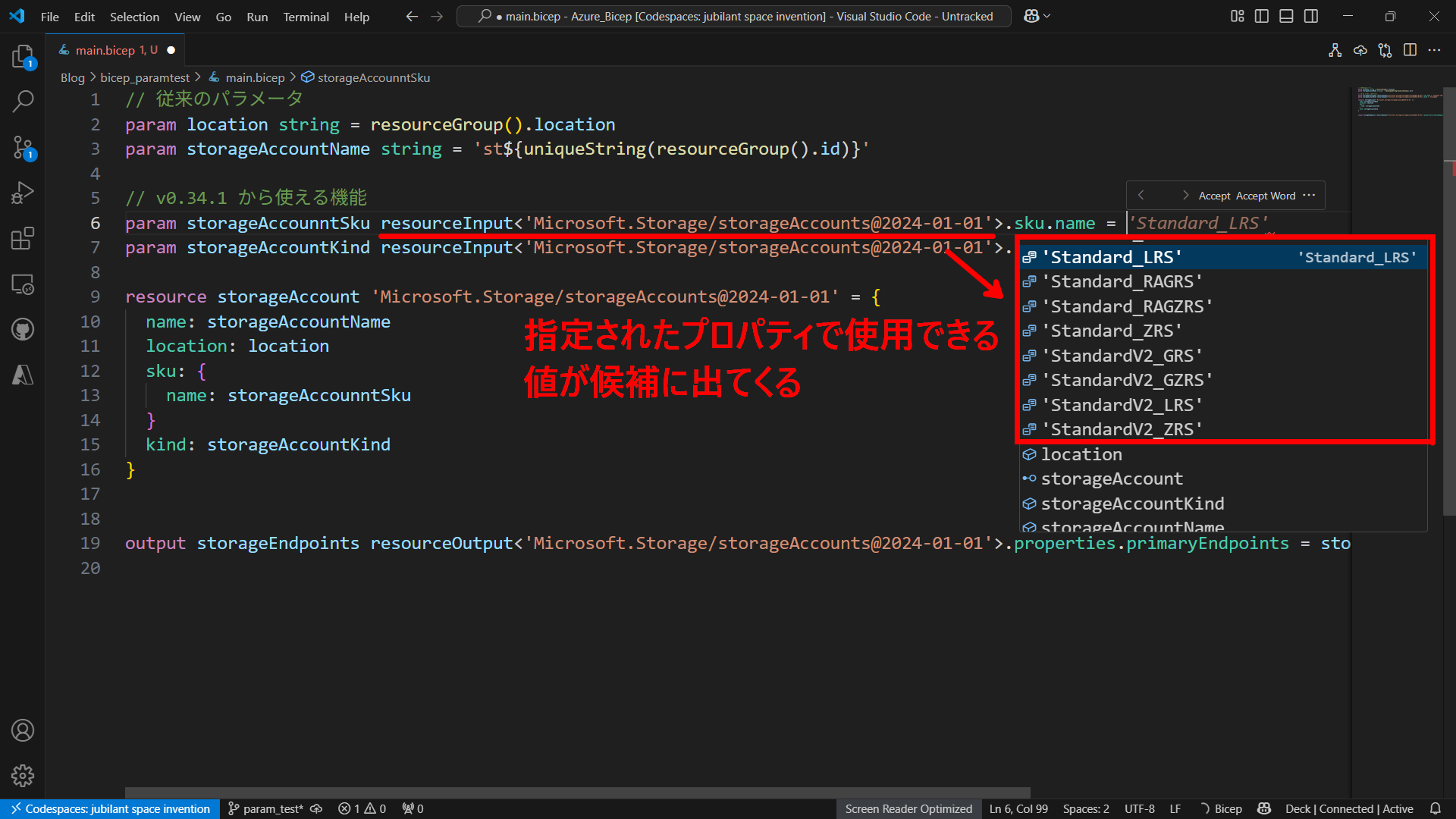Select 'Standard_RAGZRS' suggestion
The height and width of the screenshot is (819, 1456).
coord(1223,306)
